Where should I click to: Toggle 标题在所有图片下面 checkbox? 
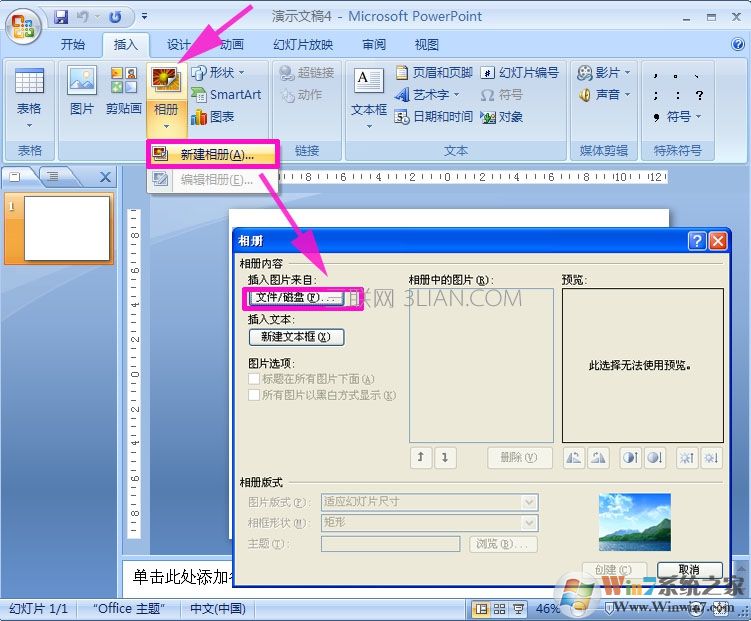coord(254,379)
